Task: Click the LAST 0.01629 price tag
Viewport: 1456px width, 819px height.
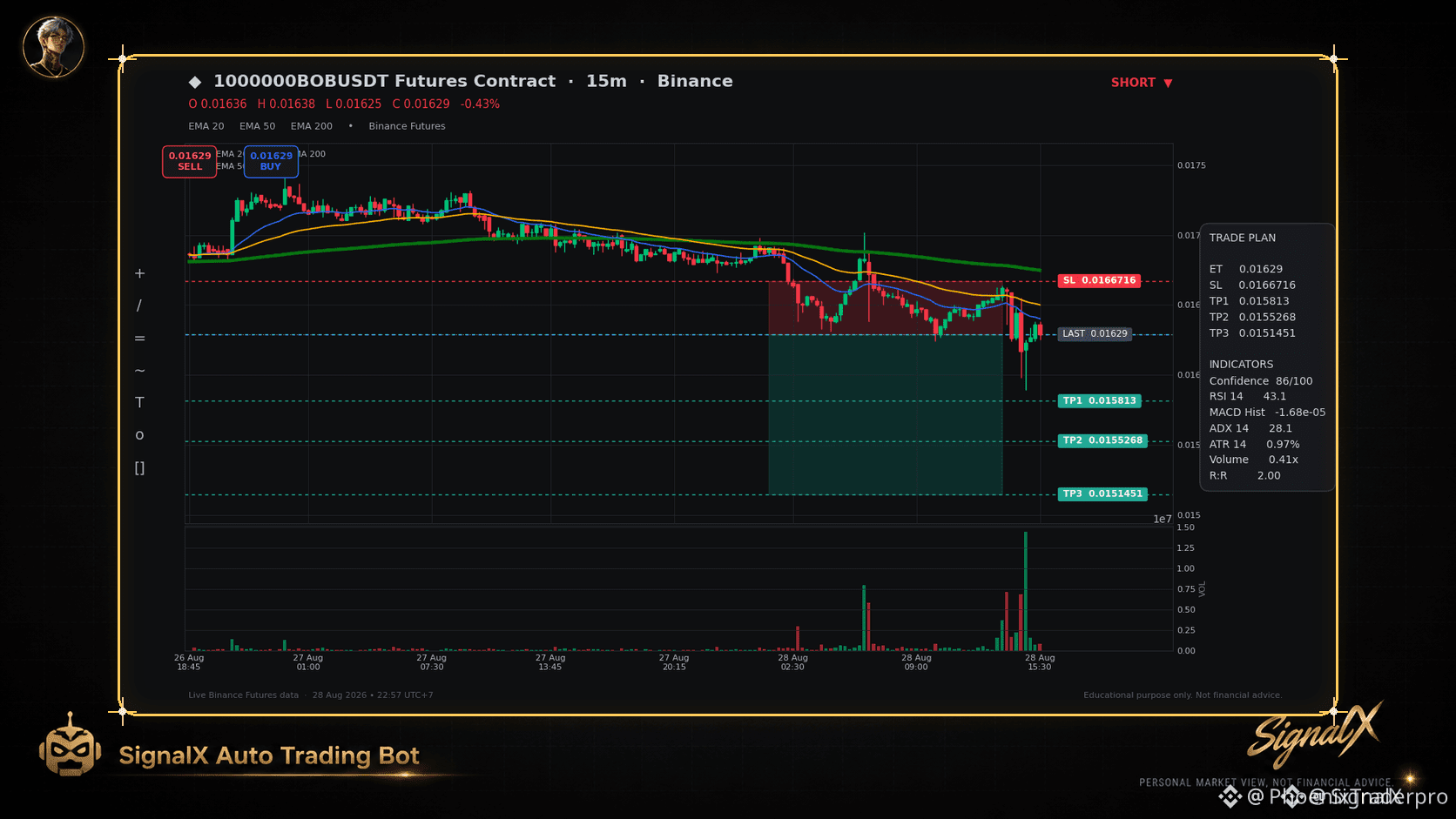Action: 1095,333
